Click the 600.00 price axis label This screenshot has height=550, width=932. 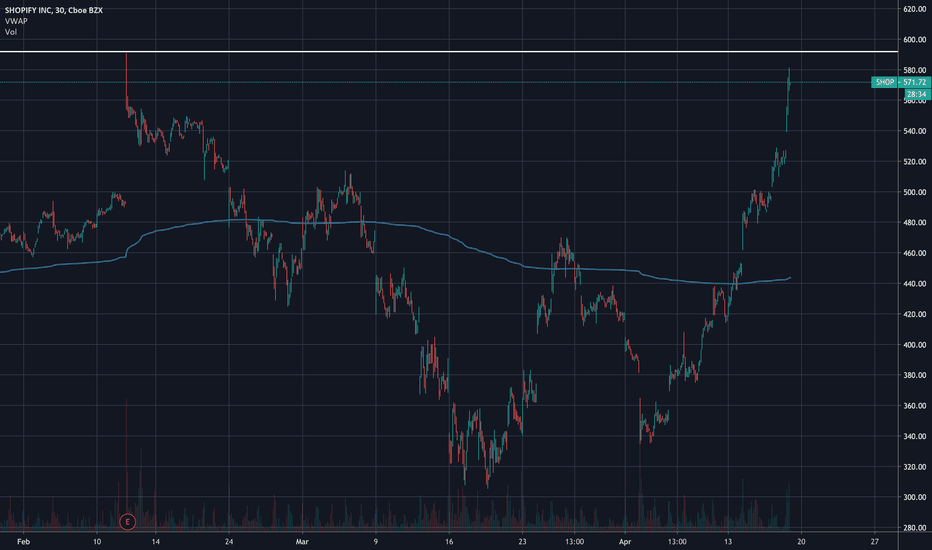tap(914, 40)
